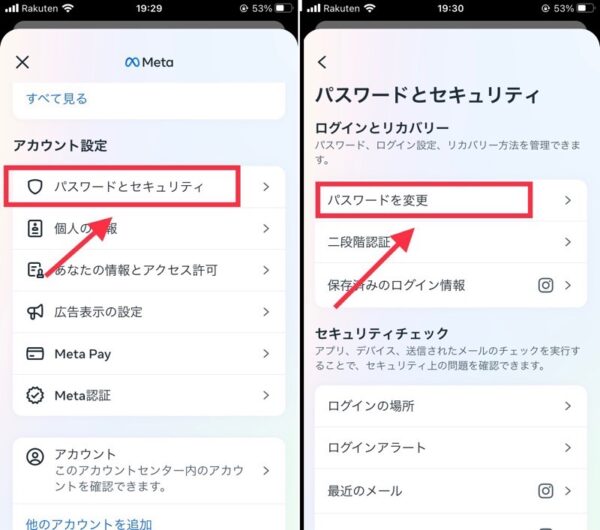Tap the credit card icon for Meta Pay
Image resolution: width=600 pixels, height=530 pixels.
pyautogui.click(x=35, y=354)
